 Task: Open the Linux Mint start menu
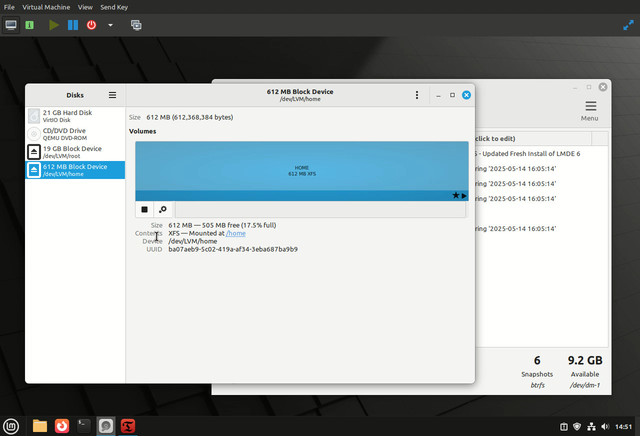click(11, 426)
